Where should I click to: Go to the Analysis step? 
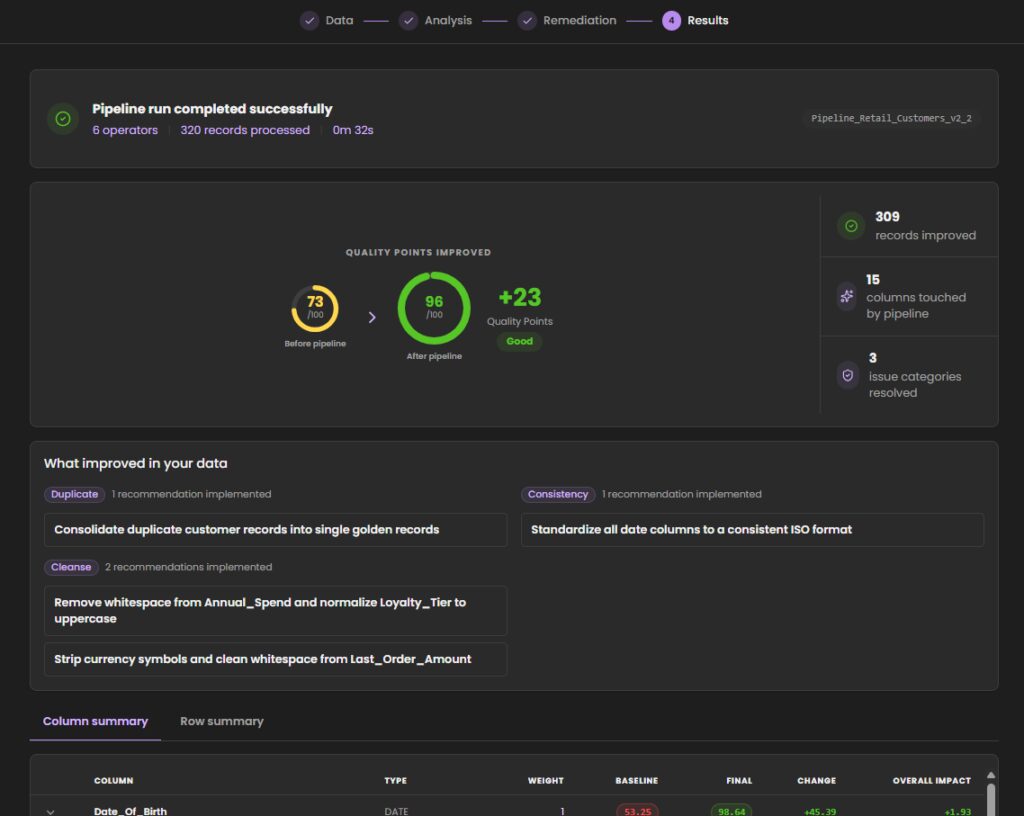coord(448,20)
